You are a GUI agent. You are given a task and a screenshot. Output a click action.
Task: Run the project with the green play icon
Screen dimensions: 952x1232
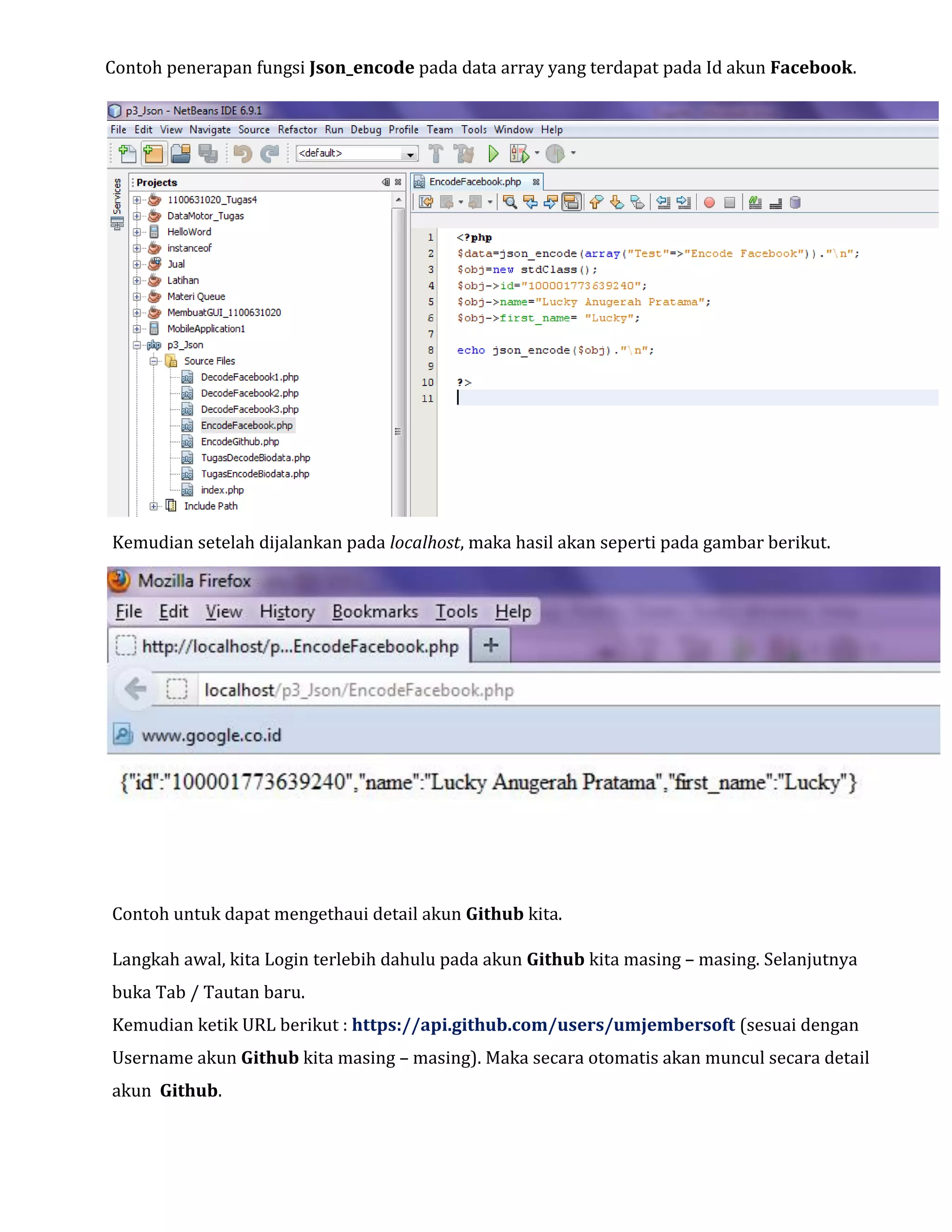coord(494,153)
